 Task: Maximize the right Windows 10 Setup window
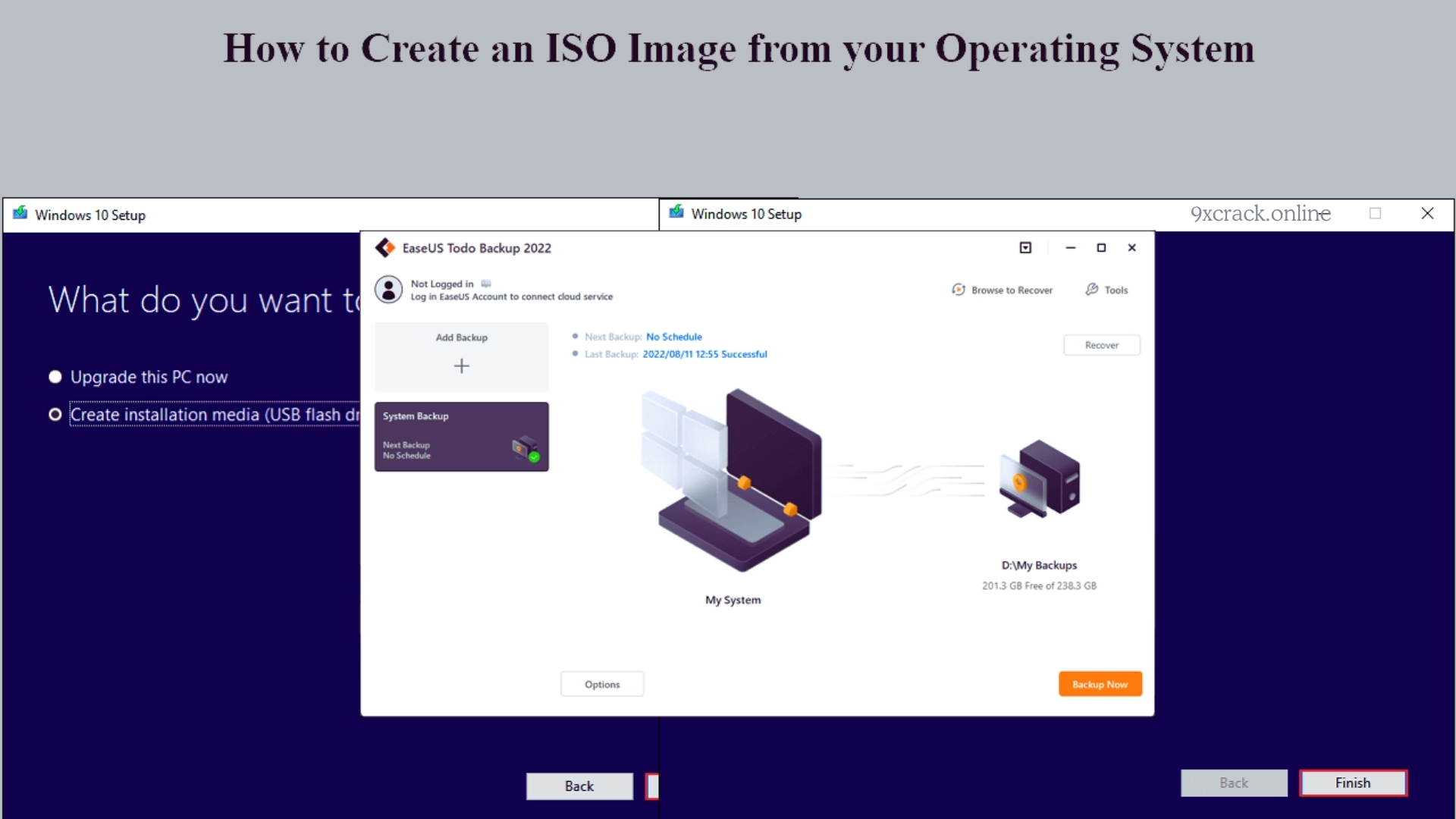click(1375, 213)
